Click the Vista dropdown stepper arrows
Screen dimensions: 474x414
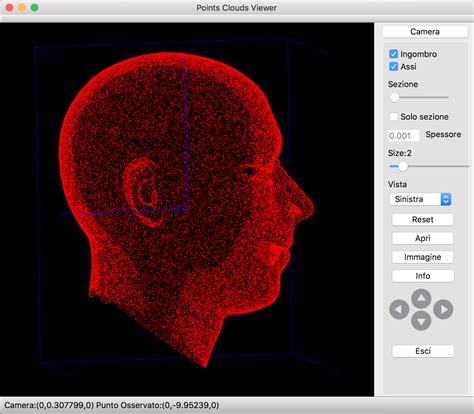click(446, 199)
